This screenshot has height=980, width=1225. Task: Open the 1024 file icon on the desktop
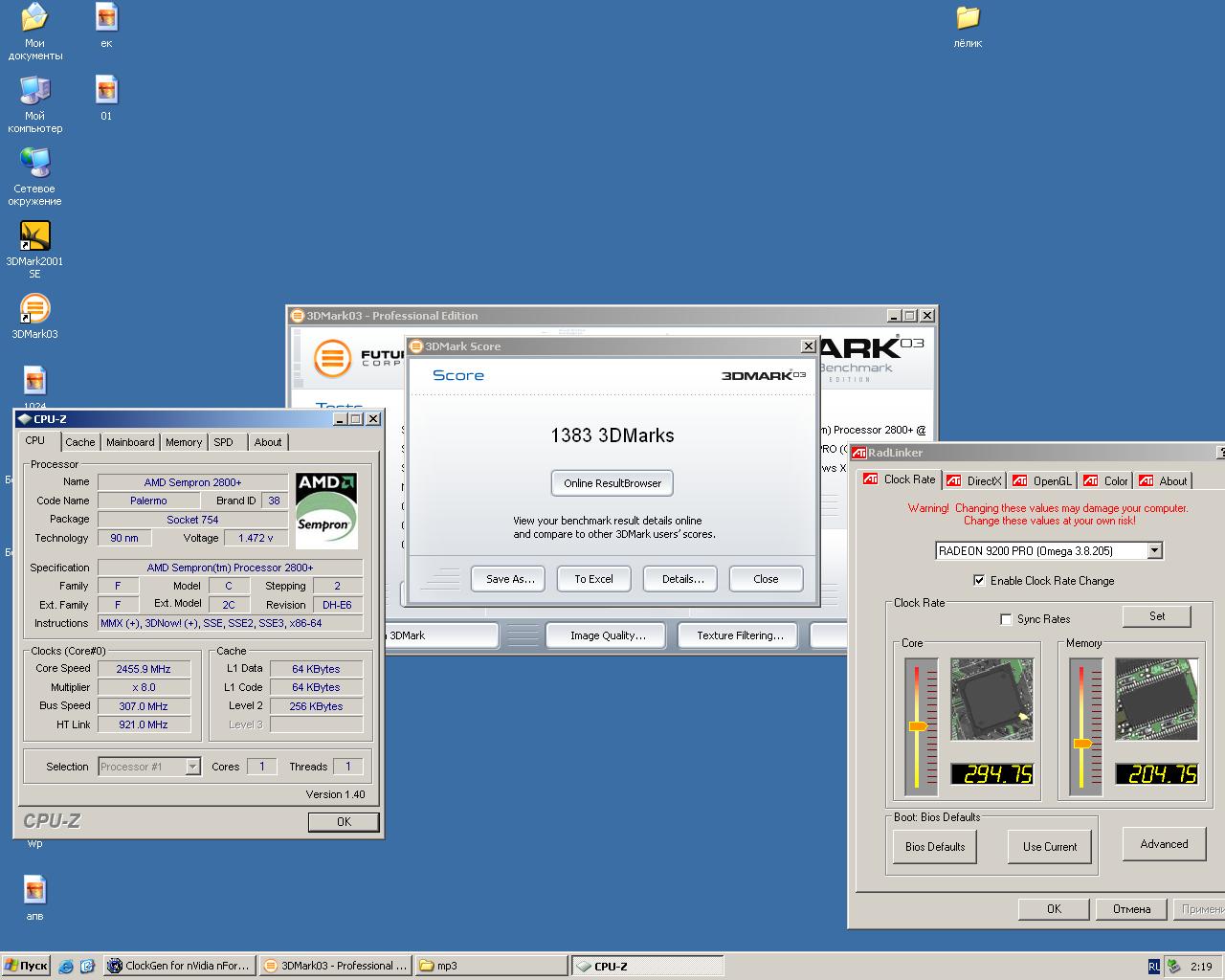[34, 387]
